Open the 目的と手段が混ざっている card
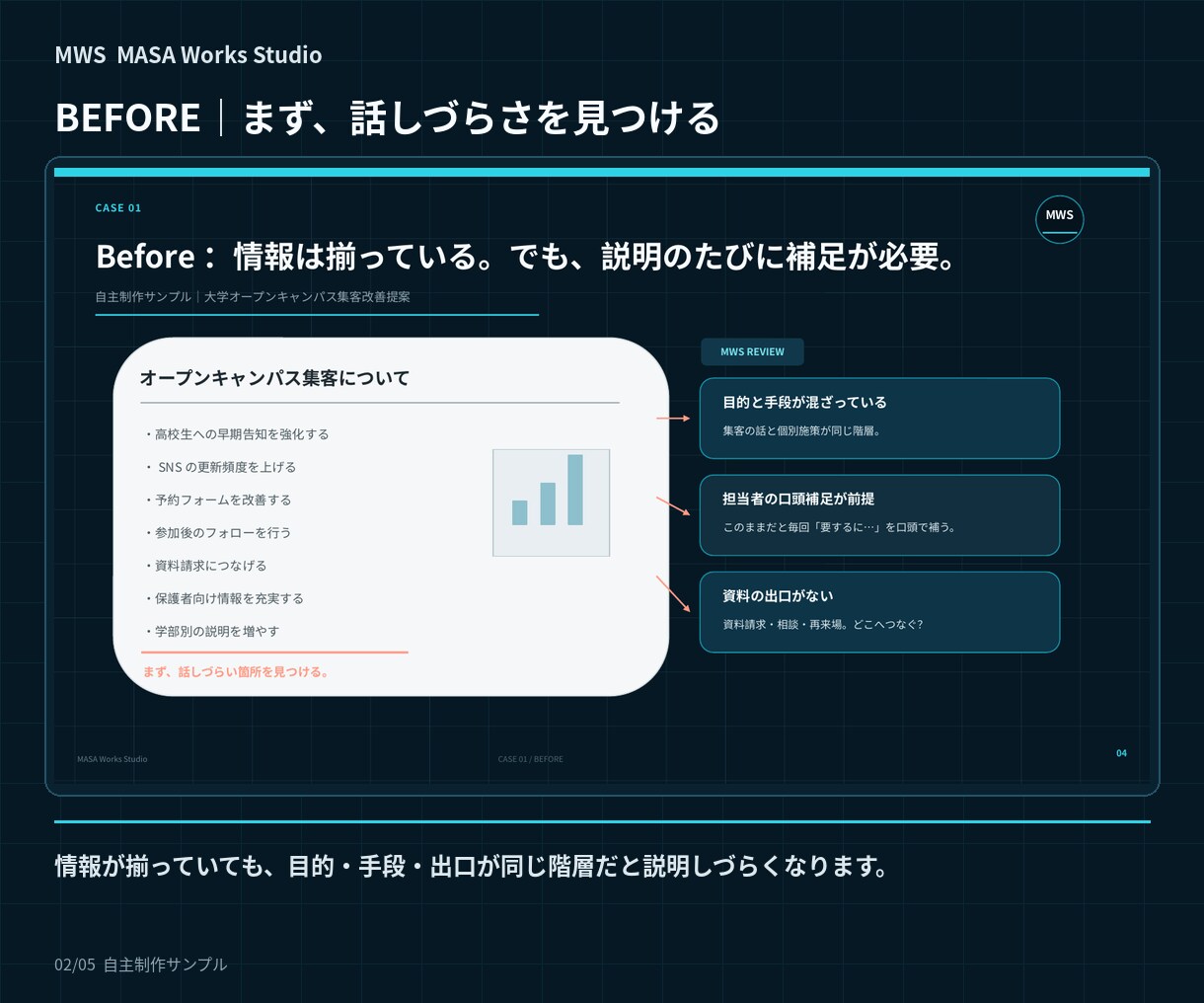 coord(879,419)
